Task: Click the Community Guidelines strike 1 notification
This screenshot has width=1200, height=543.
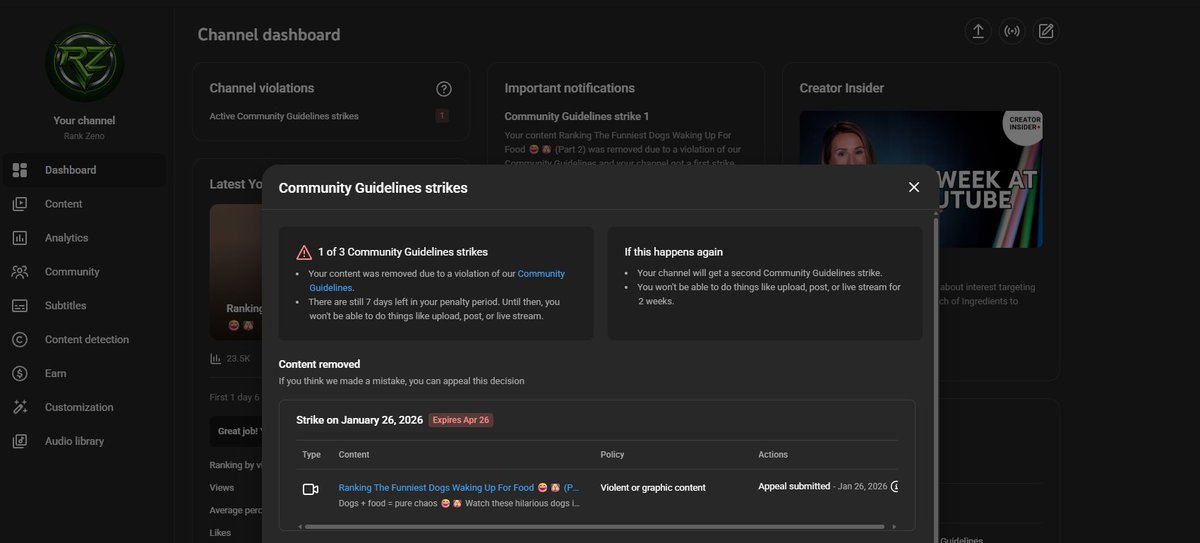Action: (577, 116)
